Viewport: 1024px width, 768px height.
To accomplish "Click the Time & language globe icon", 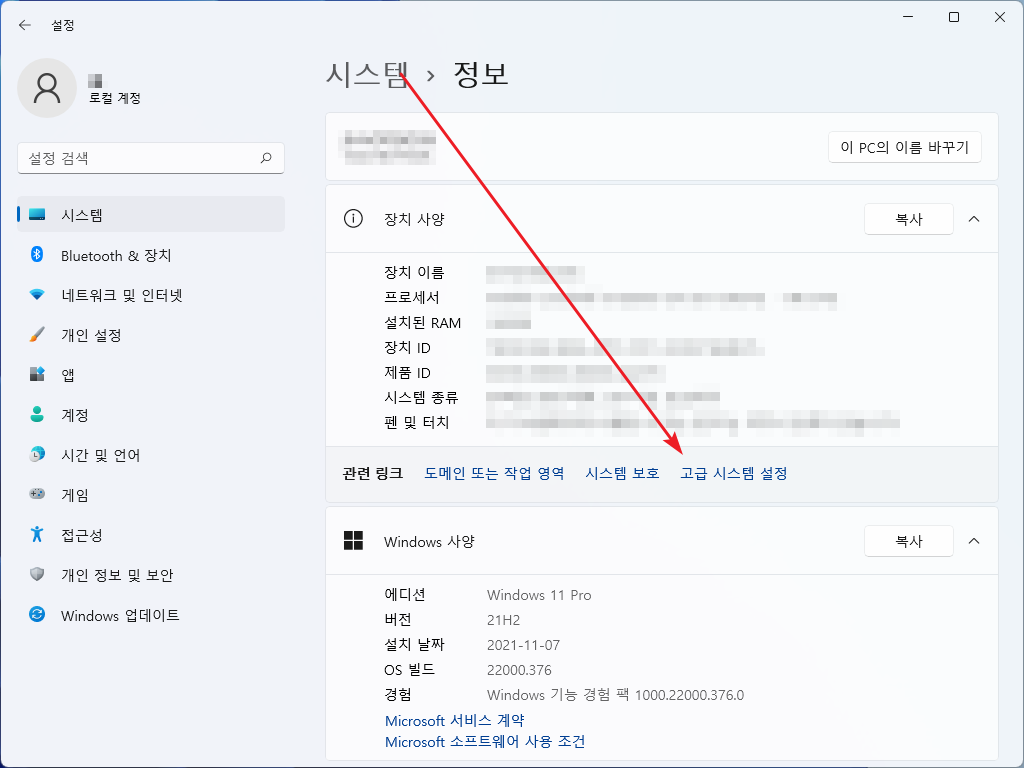I will pos(37,454).
